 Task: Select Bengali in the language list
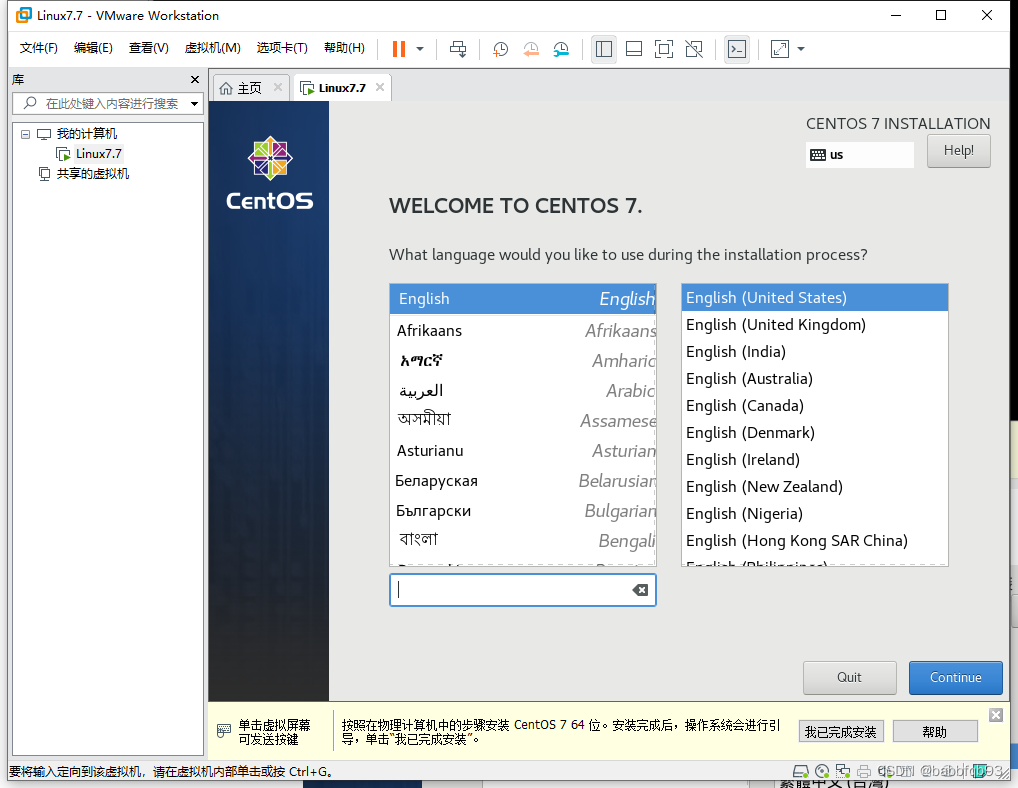tap(523, 540)
